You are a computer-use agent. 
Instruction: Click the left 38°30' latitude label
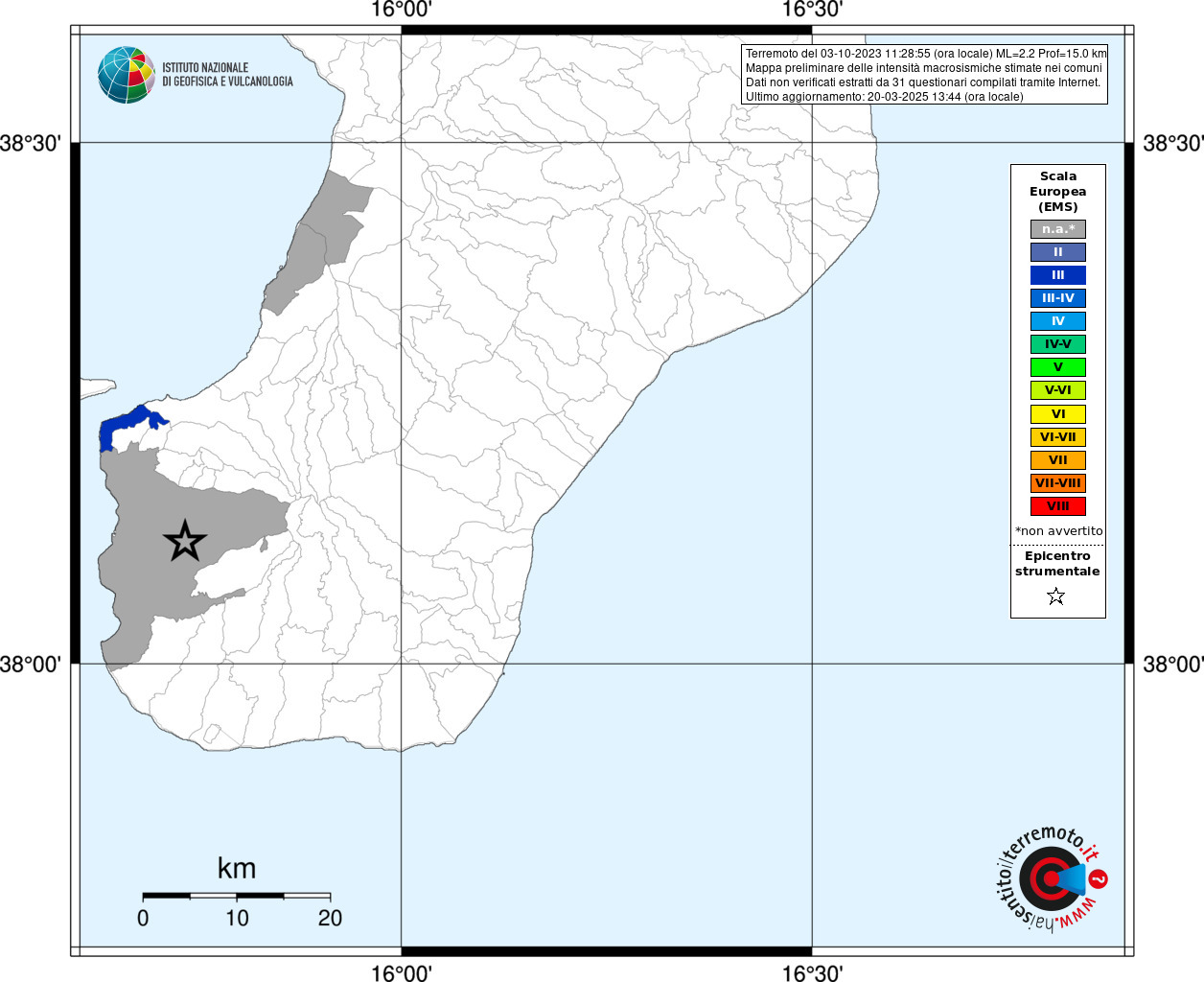click(31, 143)
